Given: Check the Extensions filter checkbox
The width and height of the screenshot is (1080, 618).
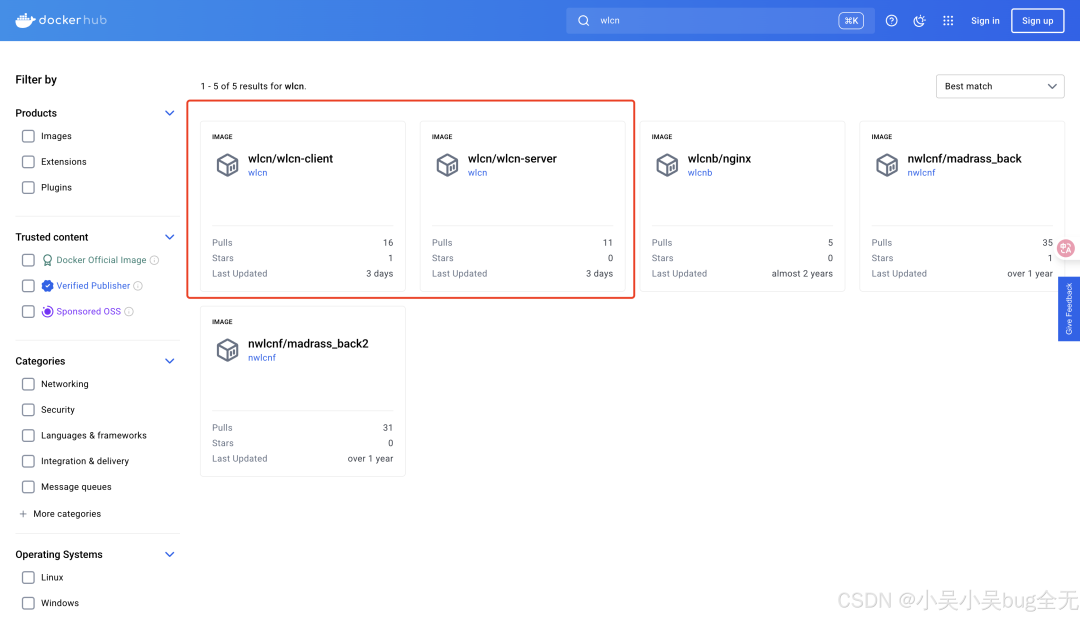Looking at the screenshot, I should (28, 162).
